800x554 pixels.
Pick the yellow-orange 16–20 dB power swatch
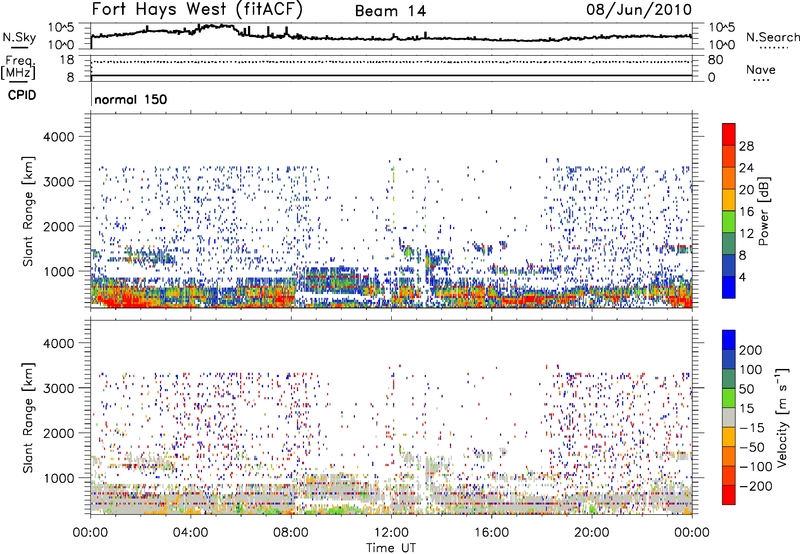[729, 200]
